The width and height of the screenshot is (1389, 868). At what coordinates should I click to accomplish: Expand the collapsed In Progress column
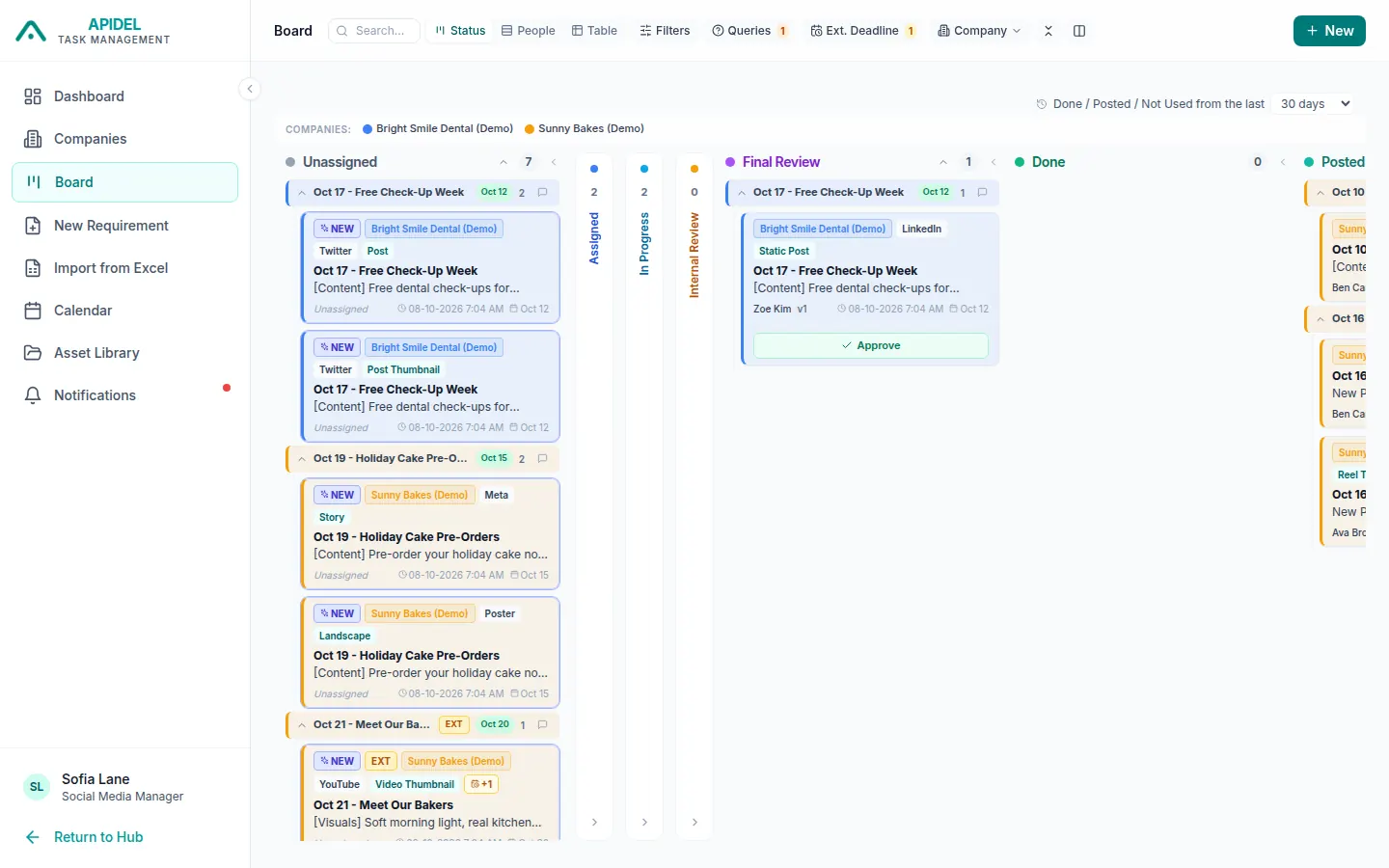(x=644, y=822)
